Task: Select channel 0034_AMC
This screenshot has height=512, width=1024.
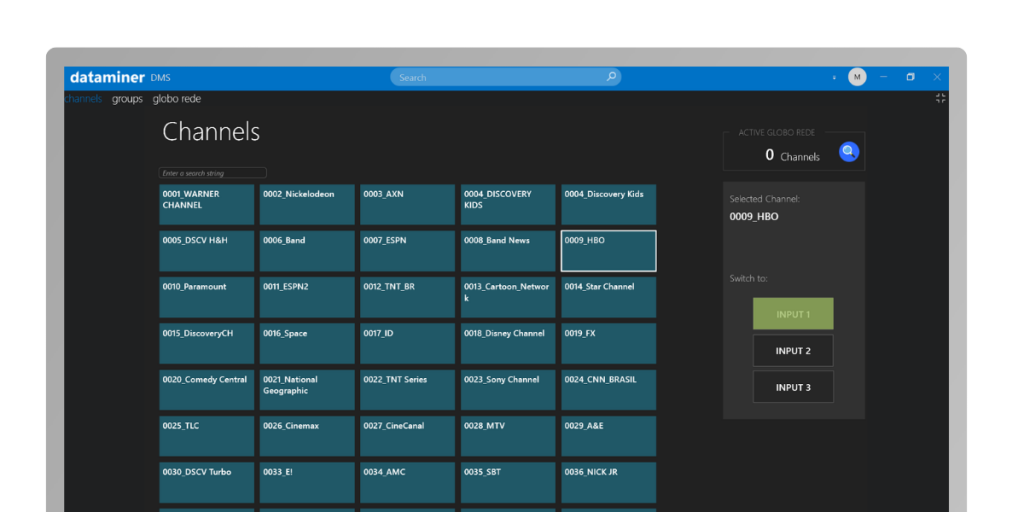Action: click(408, 483)
